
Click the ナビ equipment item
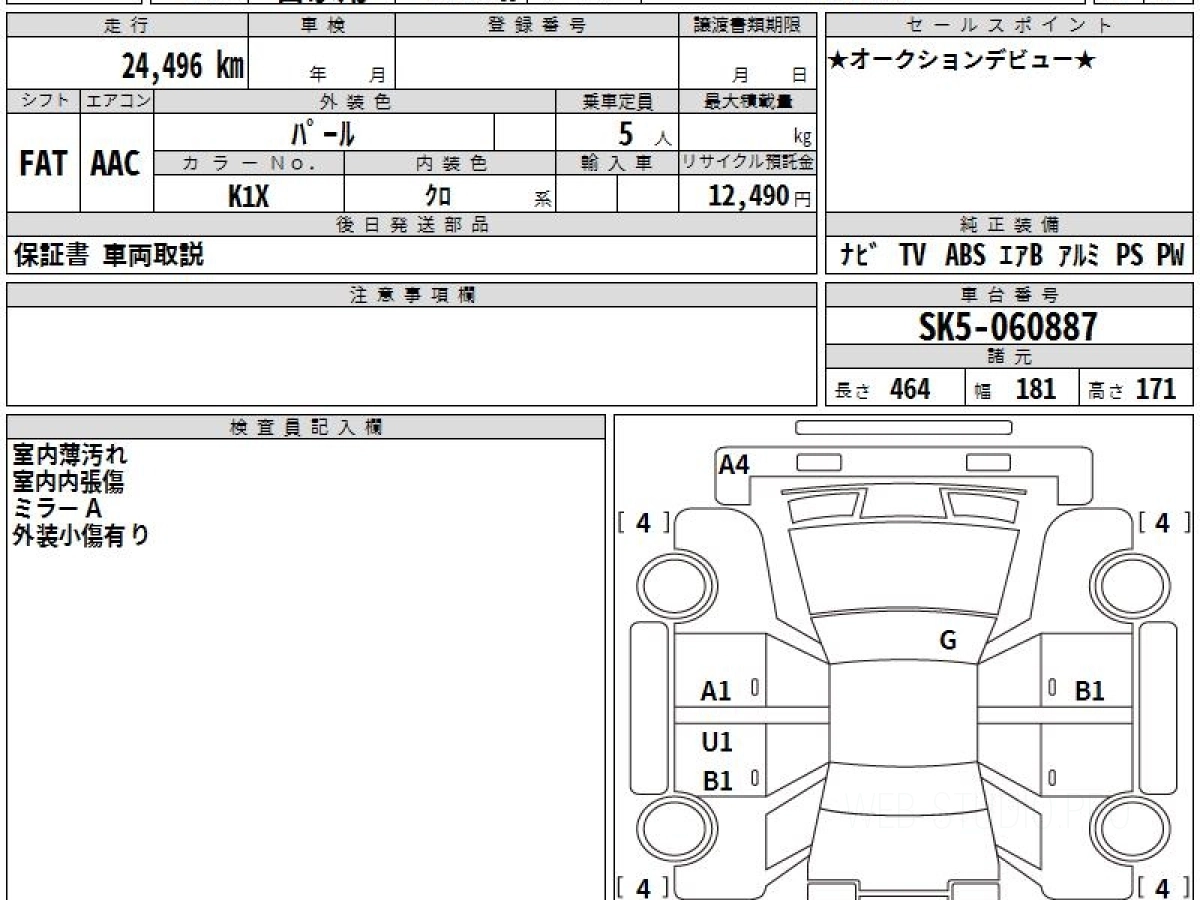coord(858,256)
